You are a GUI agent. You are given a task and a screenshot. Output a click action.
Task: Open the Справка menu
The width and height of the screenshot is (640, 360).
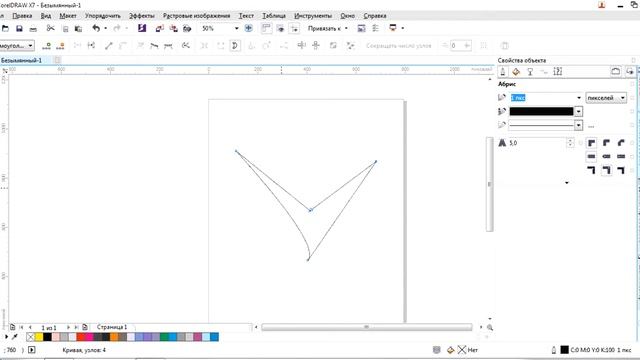click(375, 16)
